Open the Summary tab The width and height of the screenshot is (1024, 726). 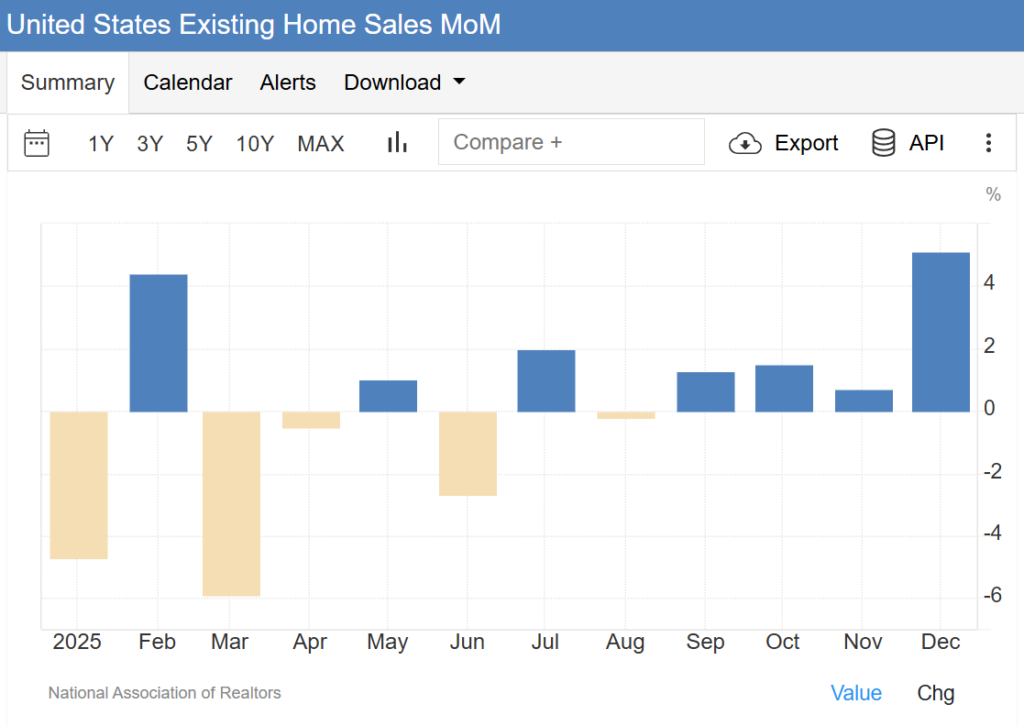[x=68, y=83]
